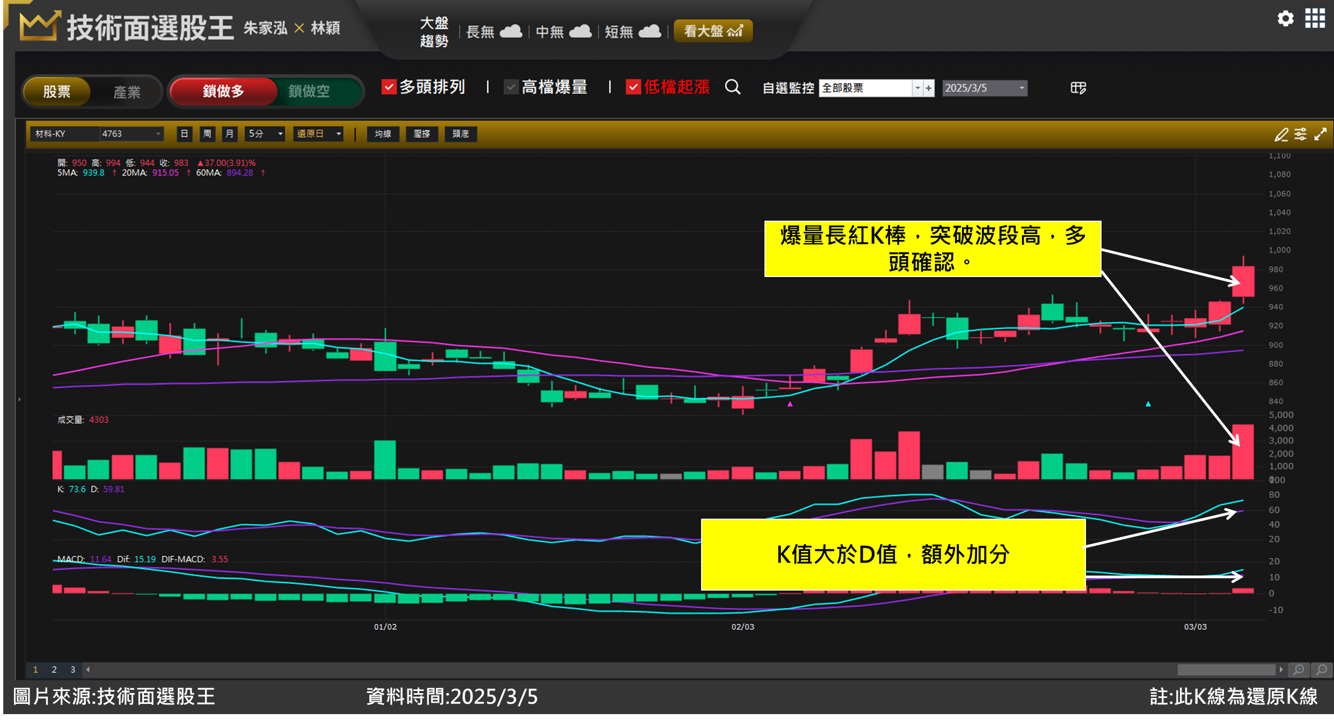Screen dimensions: 1334x720
Task: Open the 全部股票 watchlist dropdown
Action: (x=870, y=88)
